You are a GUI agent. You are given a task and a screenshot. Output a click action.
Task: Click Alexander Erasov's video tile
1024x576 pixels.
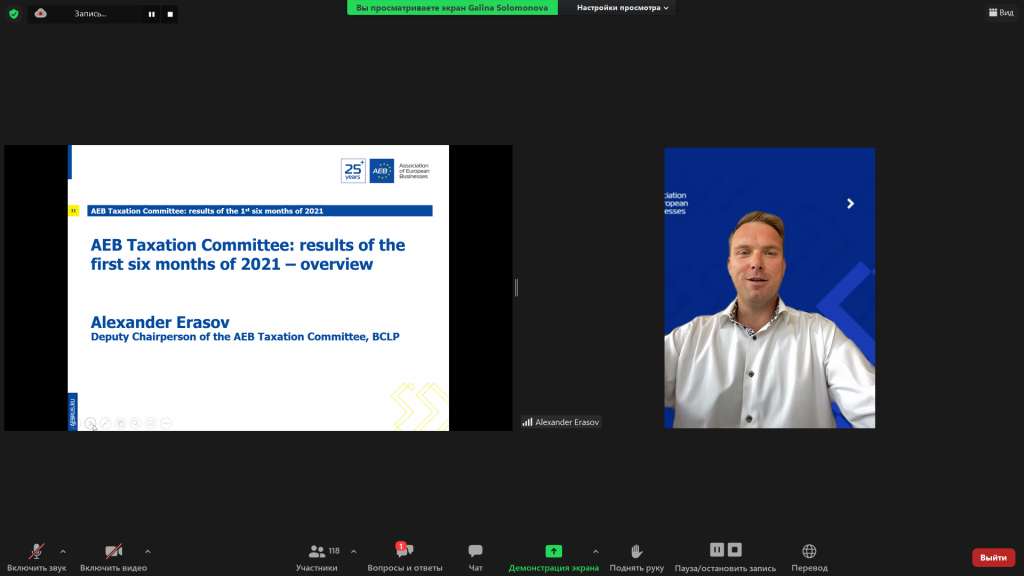(770, 288)
